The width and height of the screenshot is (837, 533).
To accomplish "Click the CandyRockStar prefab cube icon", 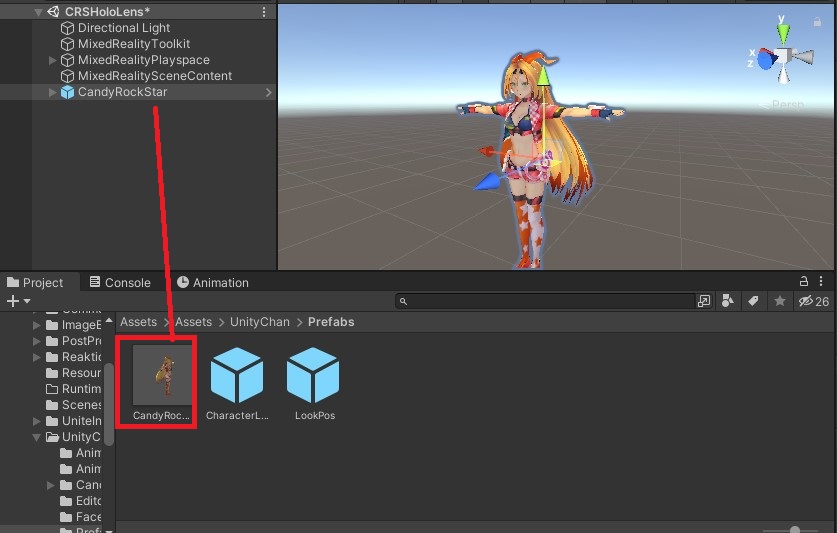I will click(67, 92).
